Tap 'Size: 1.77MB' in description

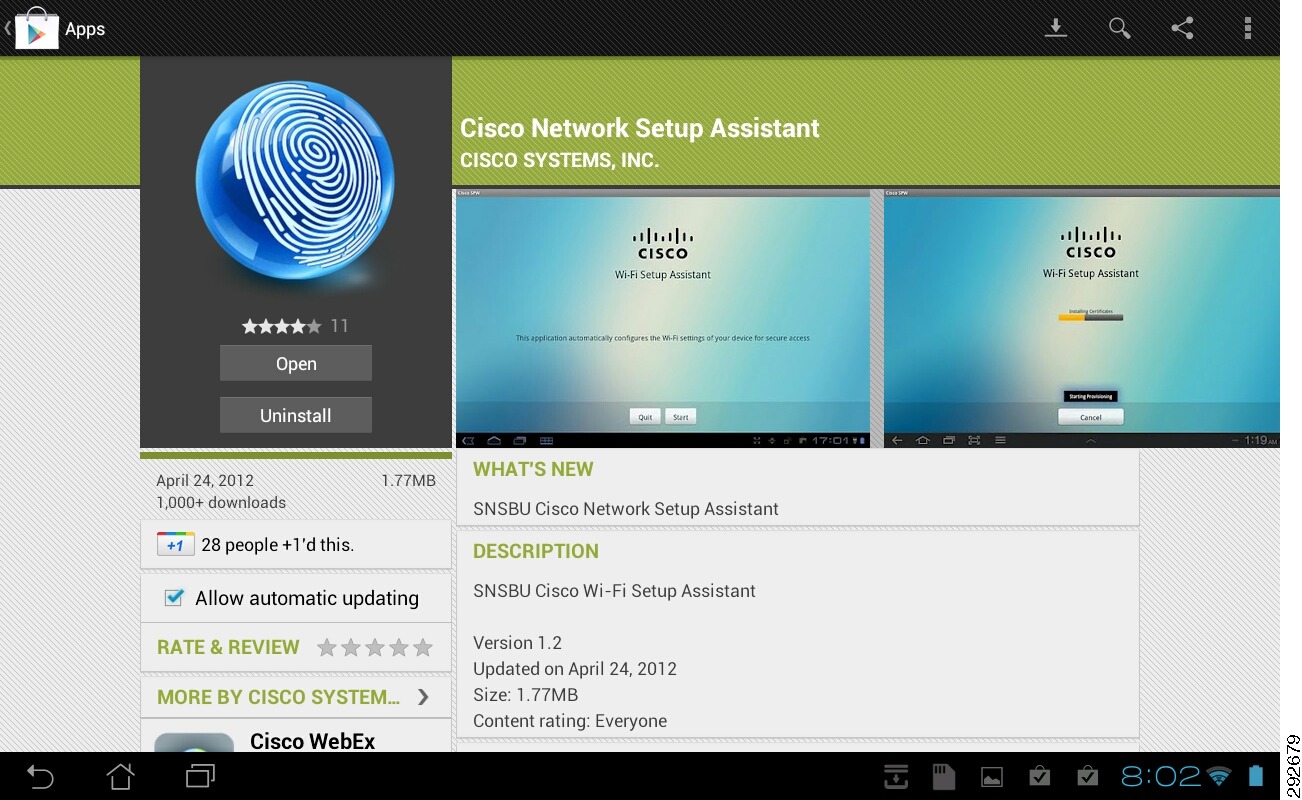pos(525,695)
